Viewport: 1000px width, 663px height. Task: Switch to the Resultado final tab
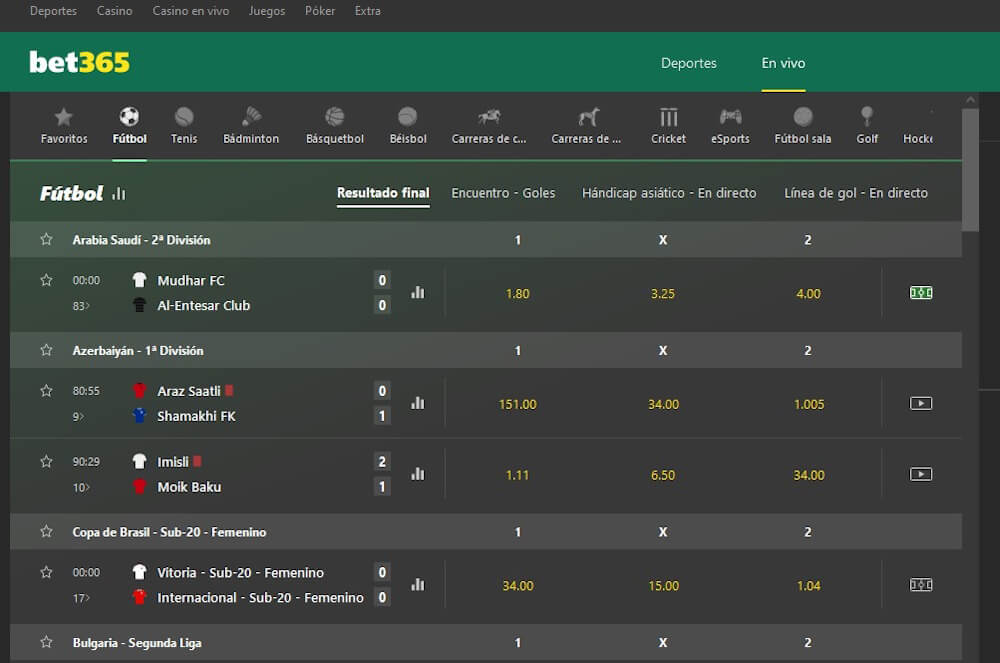pyautogui.click(x=383, y=193)
